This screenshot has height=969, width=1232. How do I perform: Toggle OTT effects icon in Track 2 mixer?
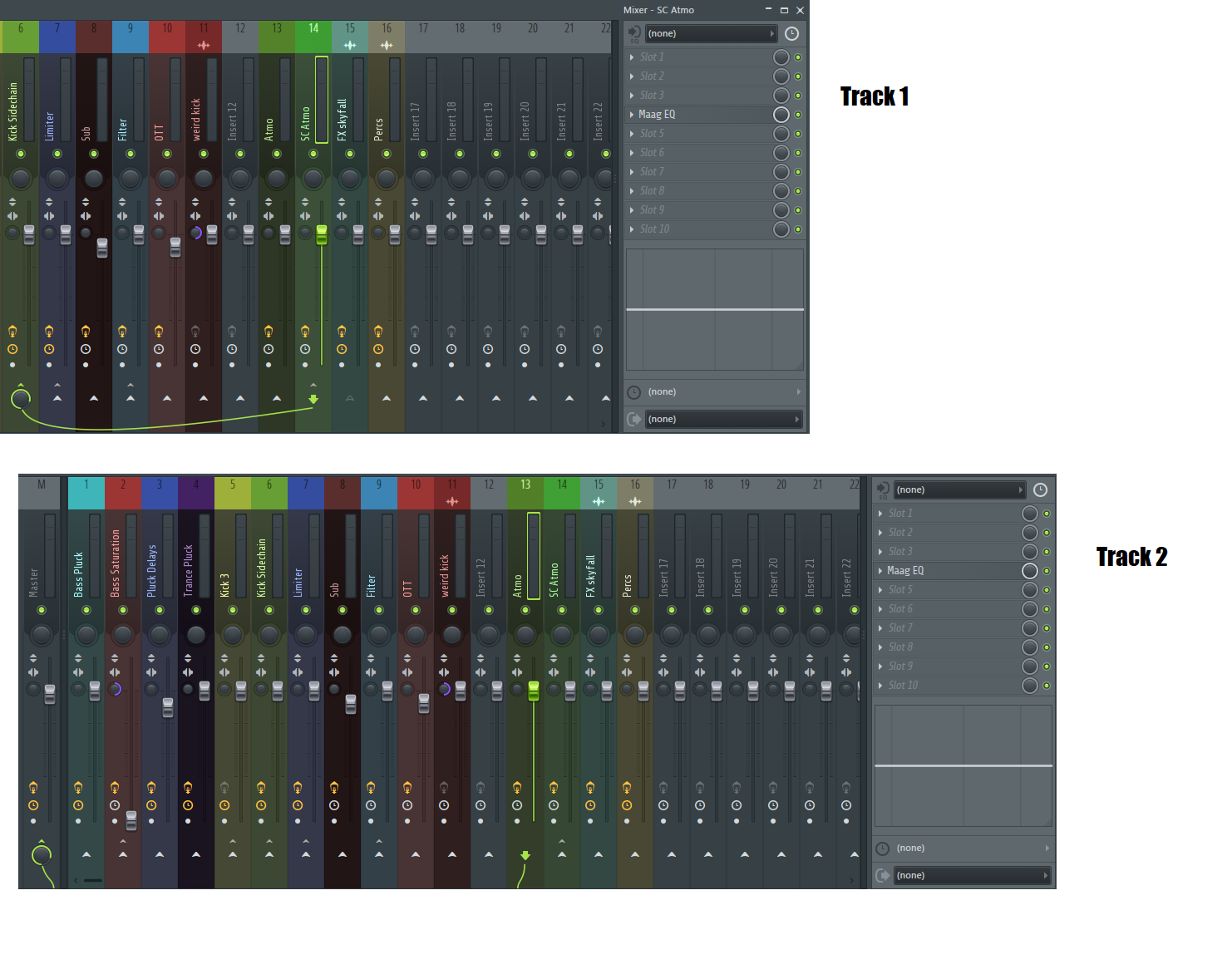coord(407,788)
